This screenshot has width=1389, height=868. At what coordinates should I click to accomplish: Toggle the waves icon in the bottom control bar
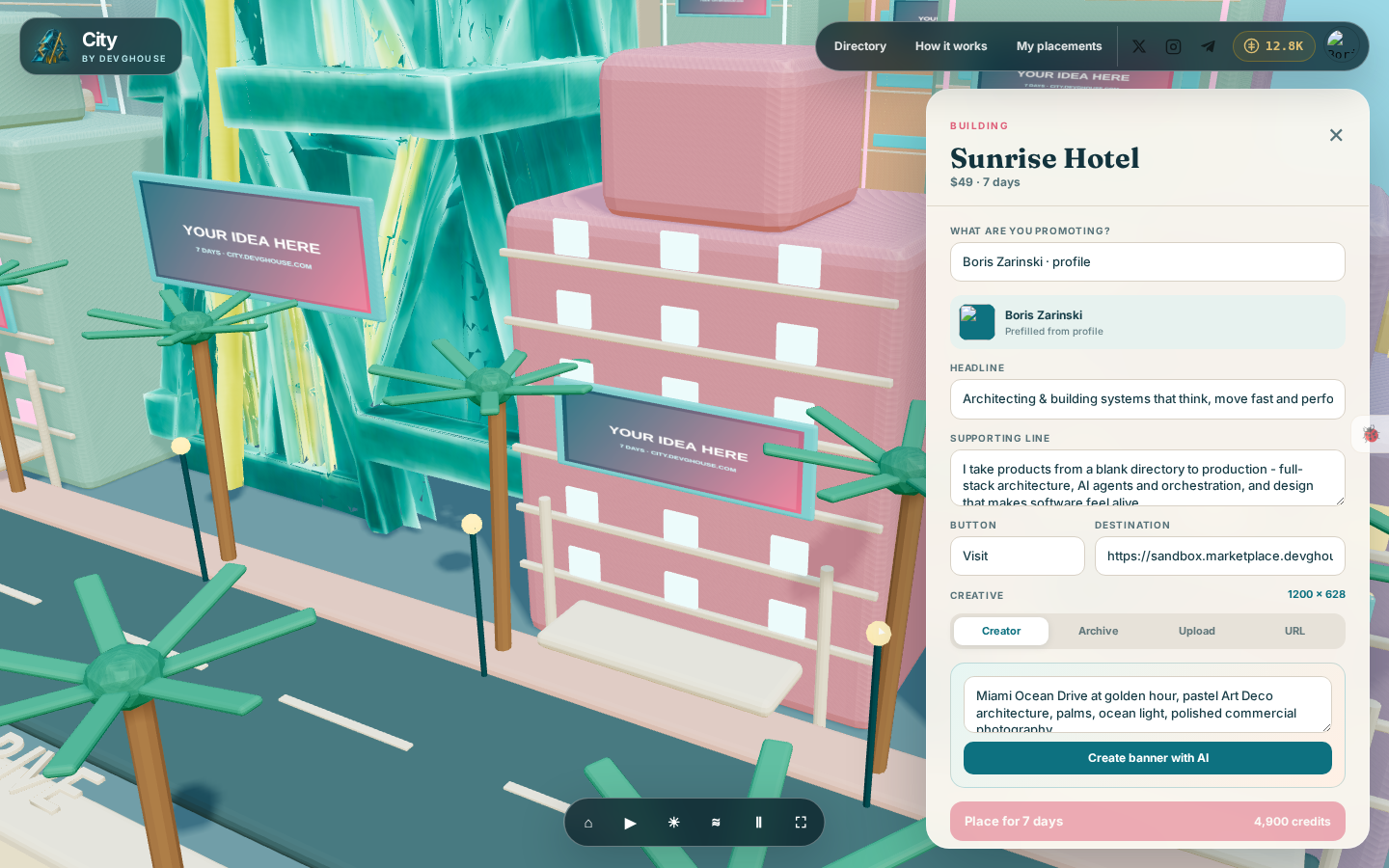click(x=716, y=823)
